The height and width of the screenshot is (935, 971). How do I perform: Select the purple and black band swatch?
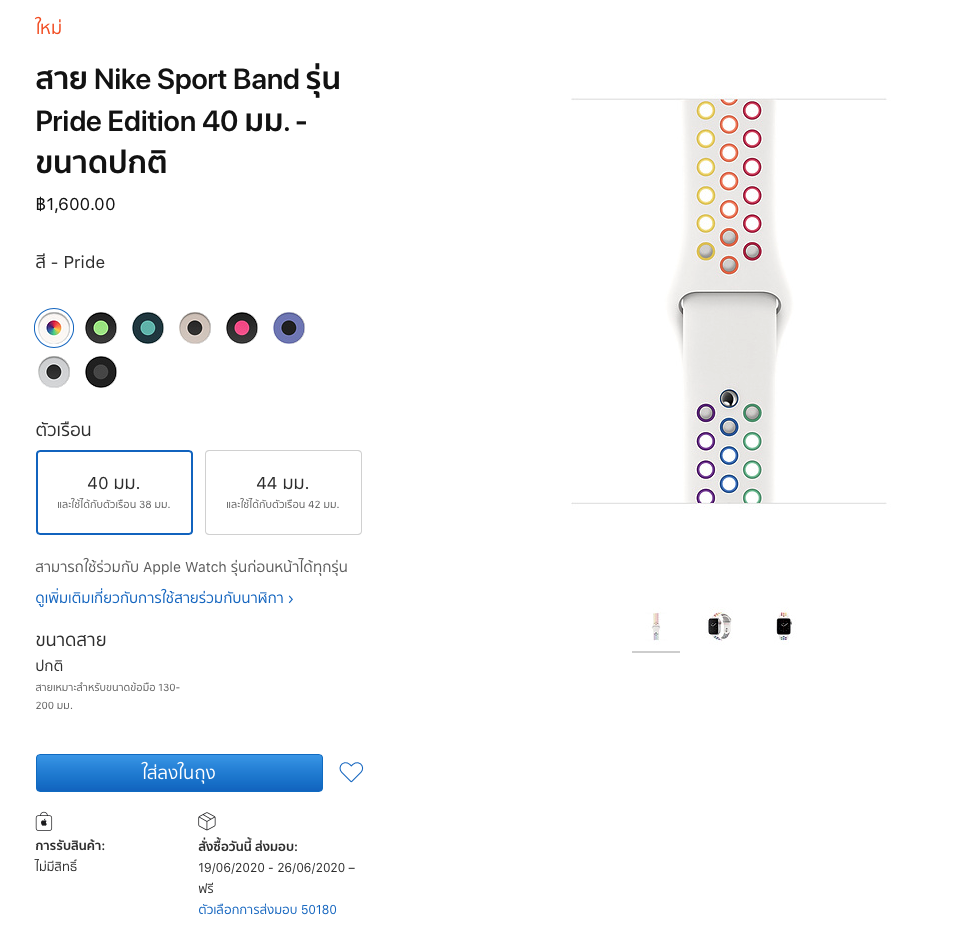(x=289, y=327)
